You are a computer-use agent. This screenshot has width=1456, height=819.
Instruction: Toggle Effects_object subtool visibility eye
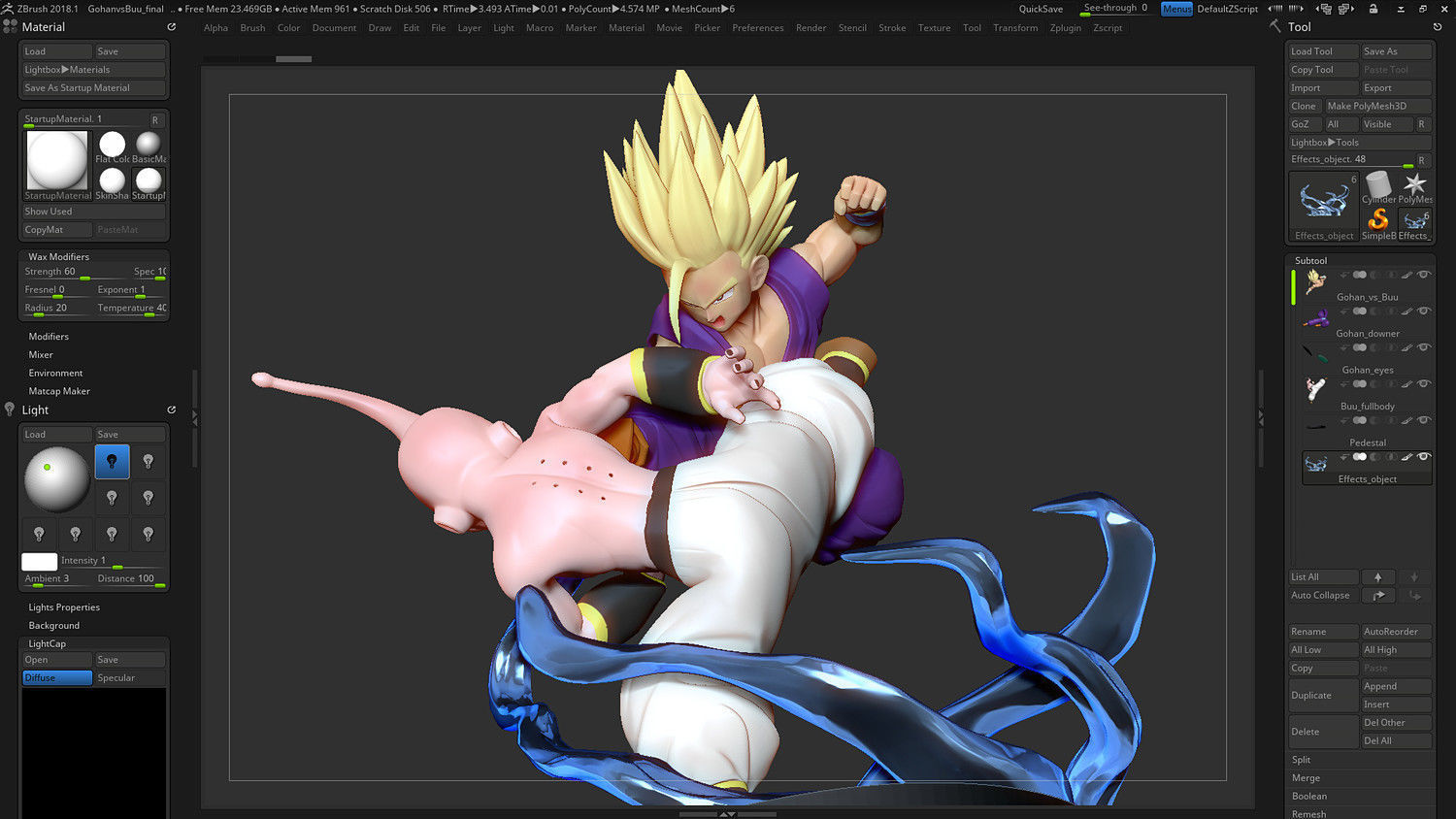point(1424,457)
